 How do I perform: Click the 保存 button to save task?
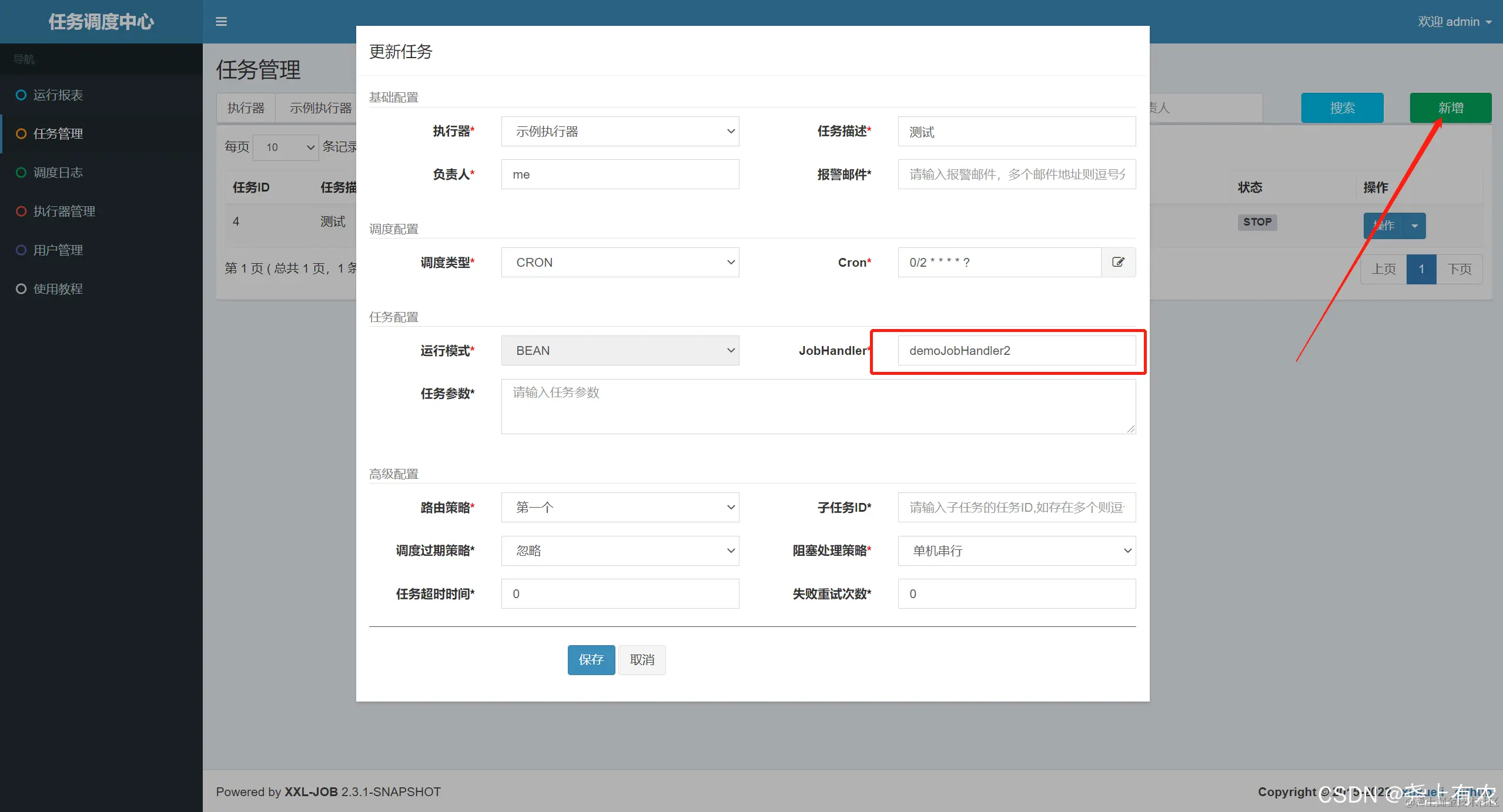[x=590, y=659]
